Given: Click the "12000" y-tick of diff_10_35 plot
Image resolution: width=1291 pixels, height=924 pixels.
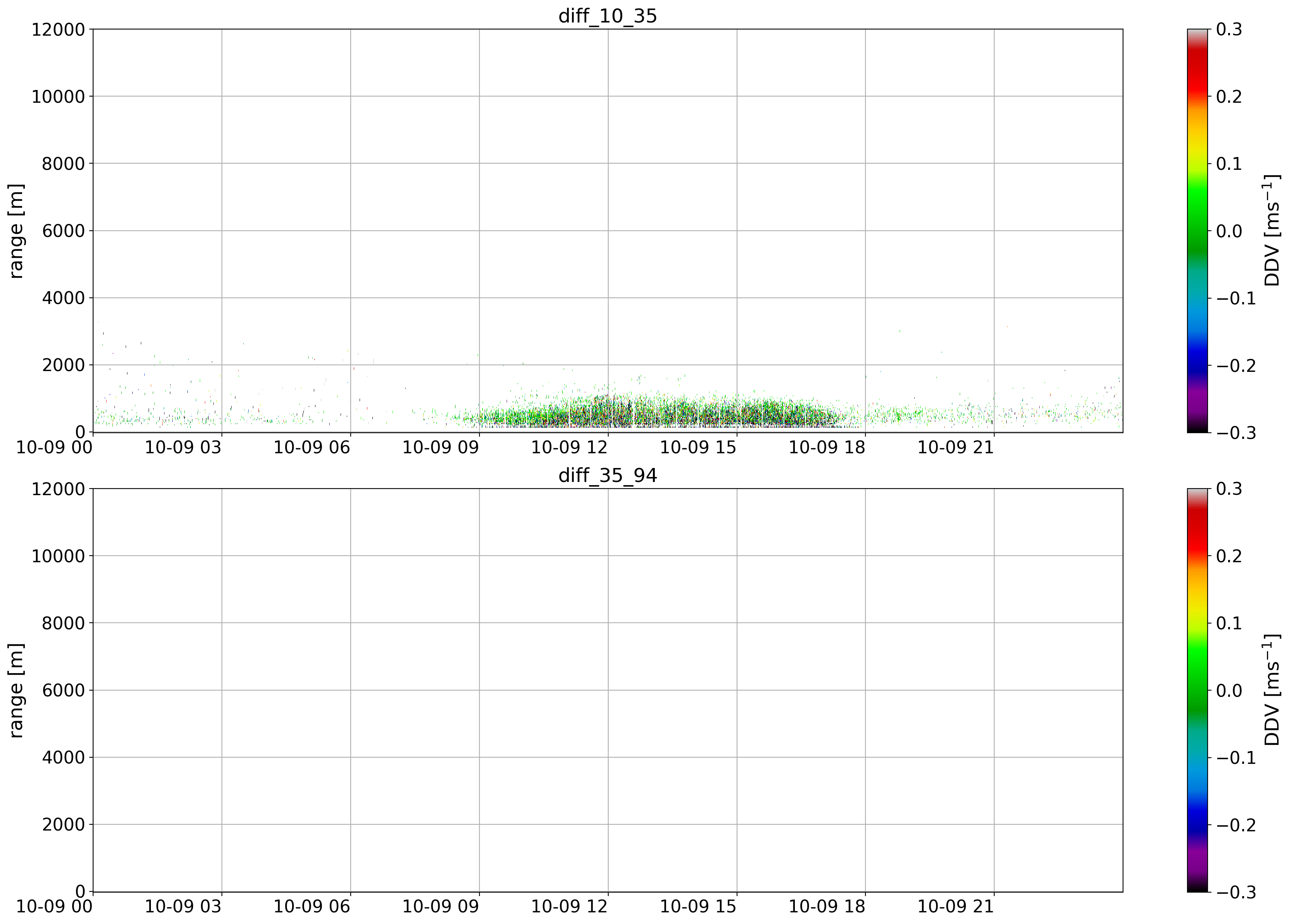Looking at the screenshot, I should [x=58, y=29].
